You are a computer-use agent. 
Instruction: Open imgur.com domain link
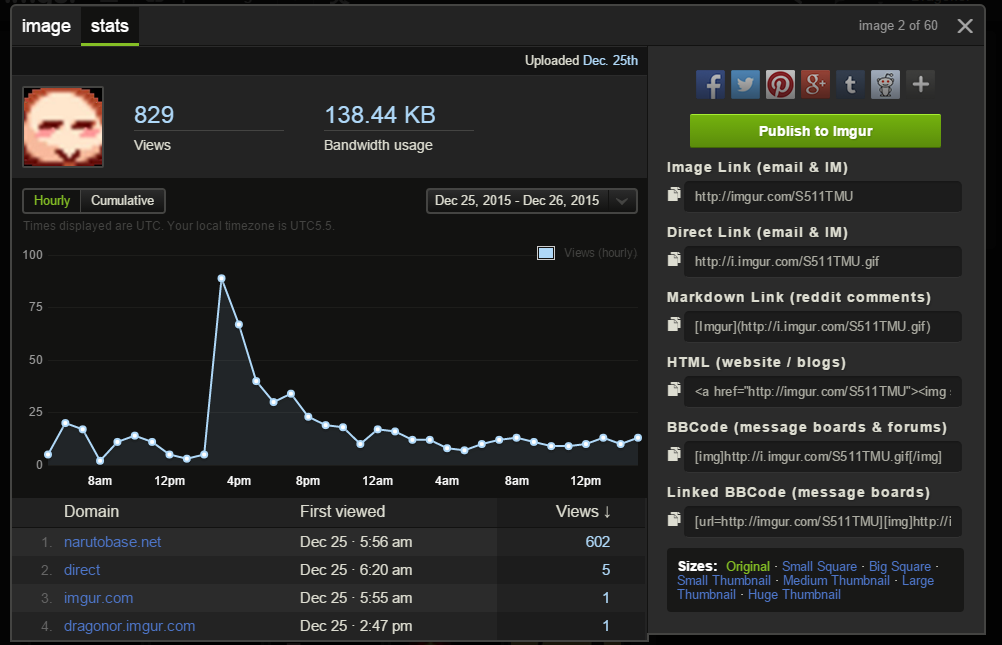tap(98, 598)
